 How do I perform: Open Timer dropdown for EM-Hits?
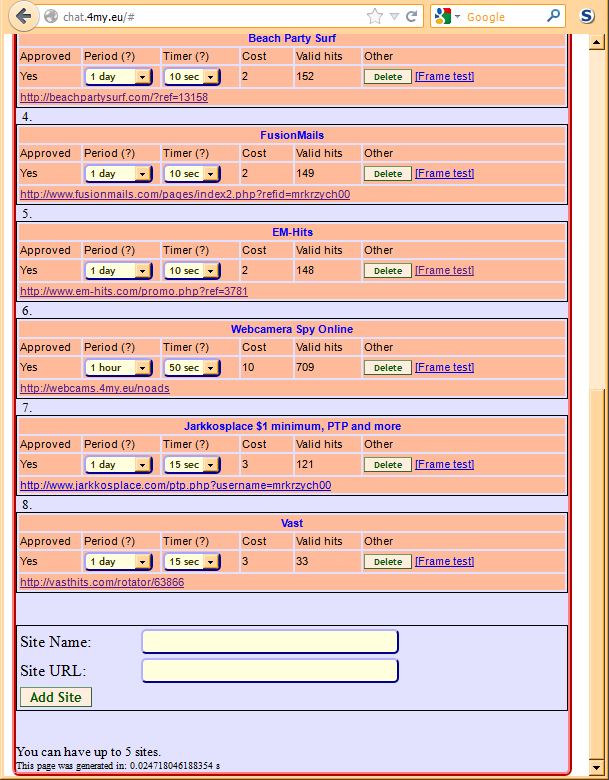192,271
